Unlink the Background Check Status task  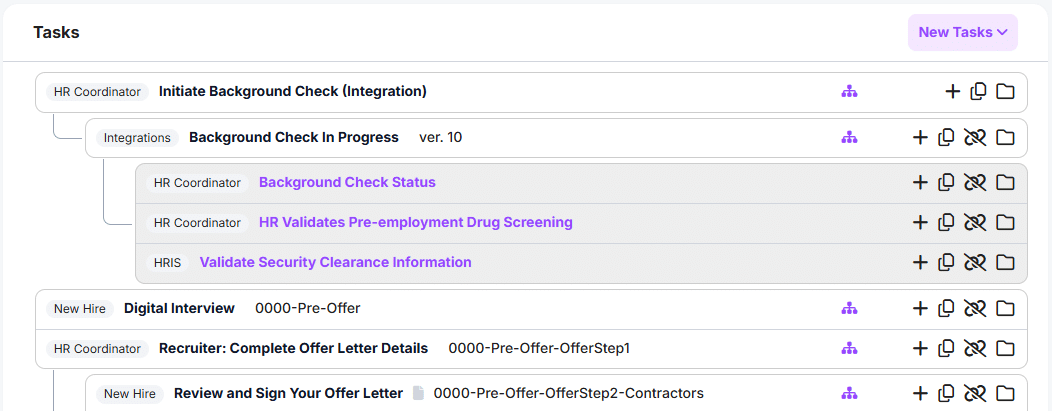(975, 183)
